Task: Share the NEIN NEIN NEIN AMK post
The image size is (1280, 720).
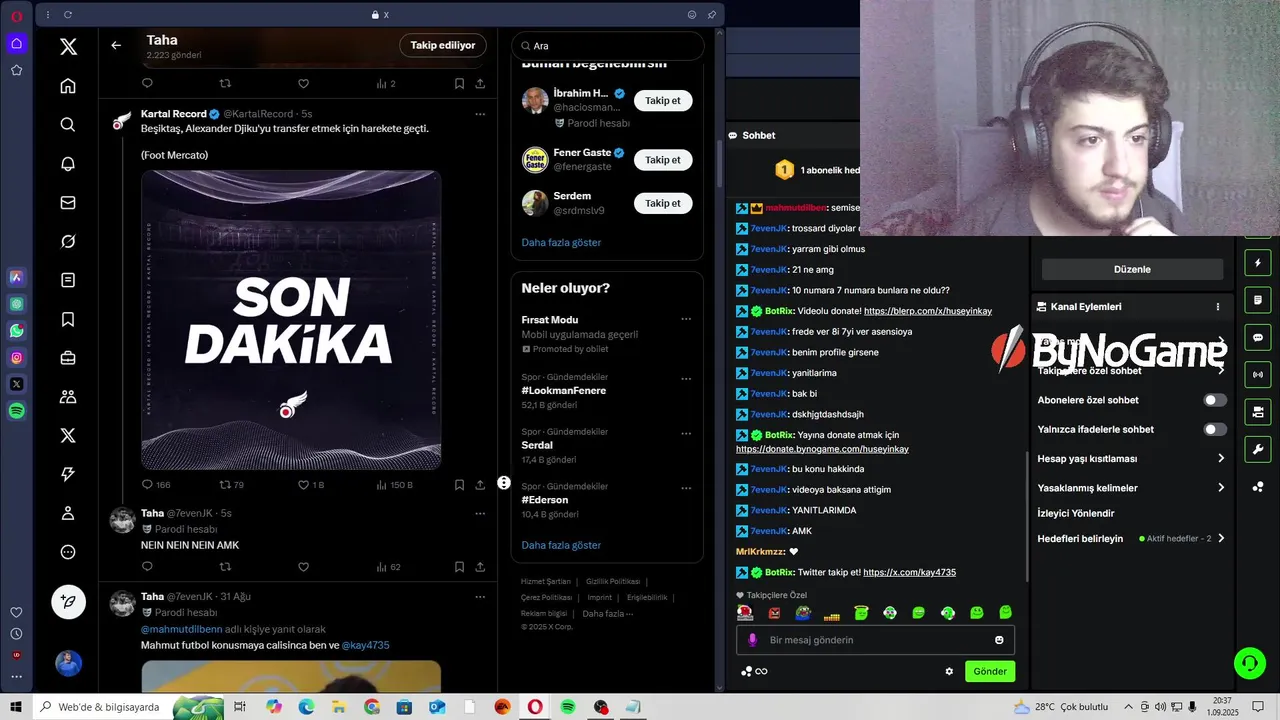Action: (x=480, y=567)
